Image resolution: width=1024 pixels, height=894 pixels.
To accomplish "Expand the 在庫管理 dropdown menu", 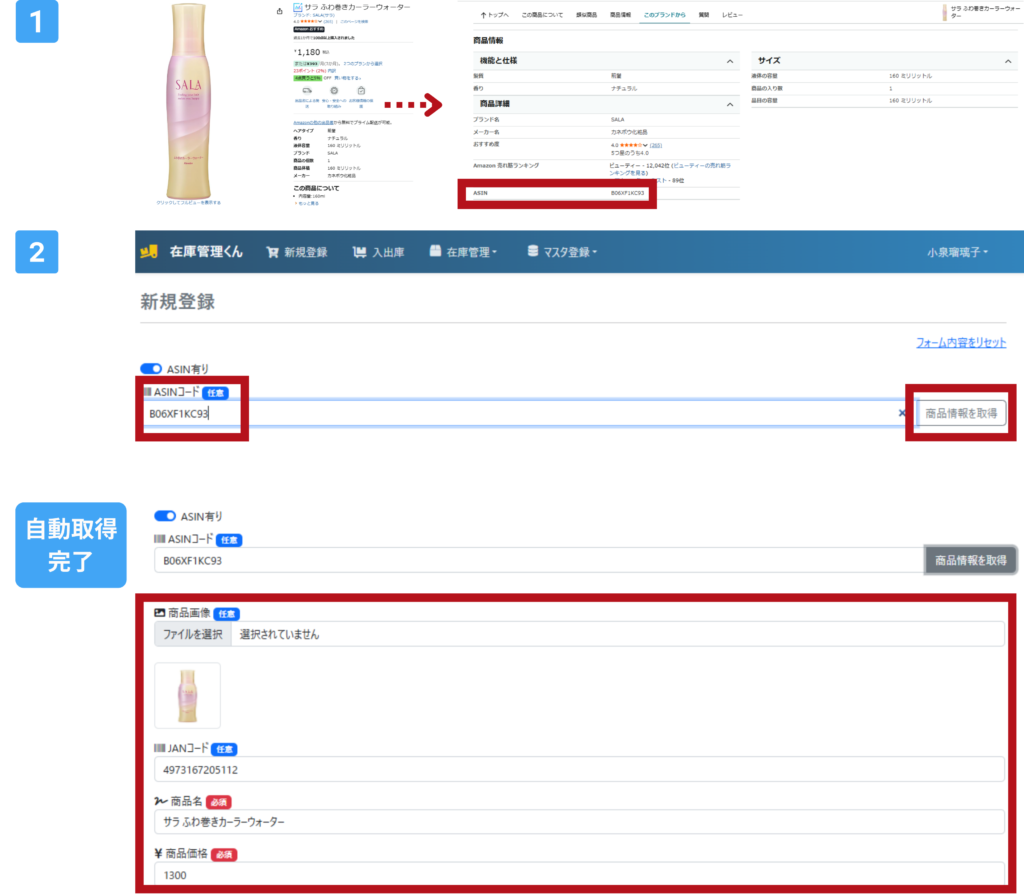I will point(463,252).
